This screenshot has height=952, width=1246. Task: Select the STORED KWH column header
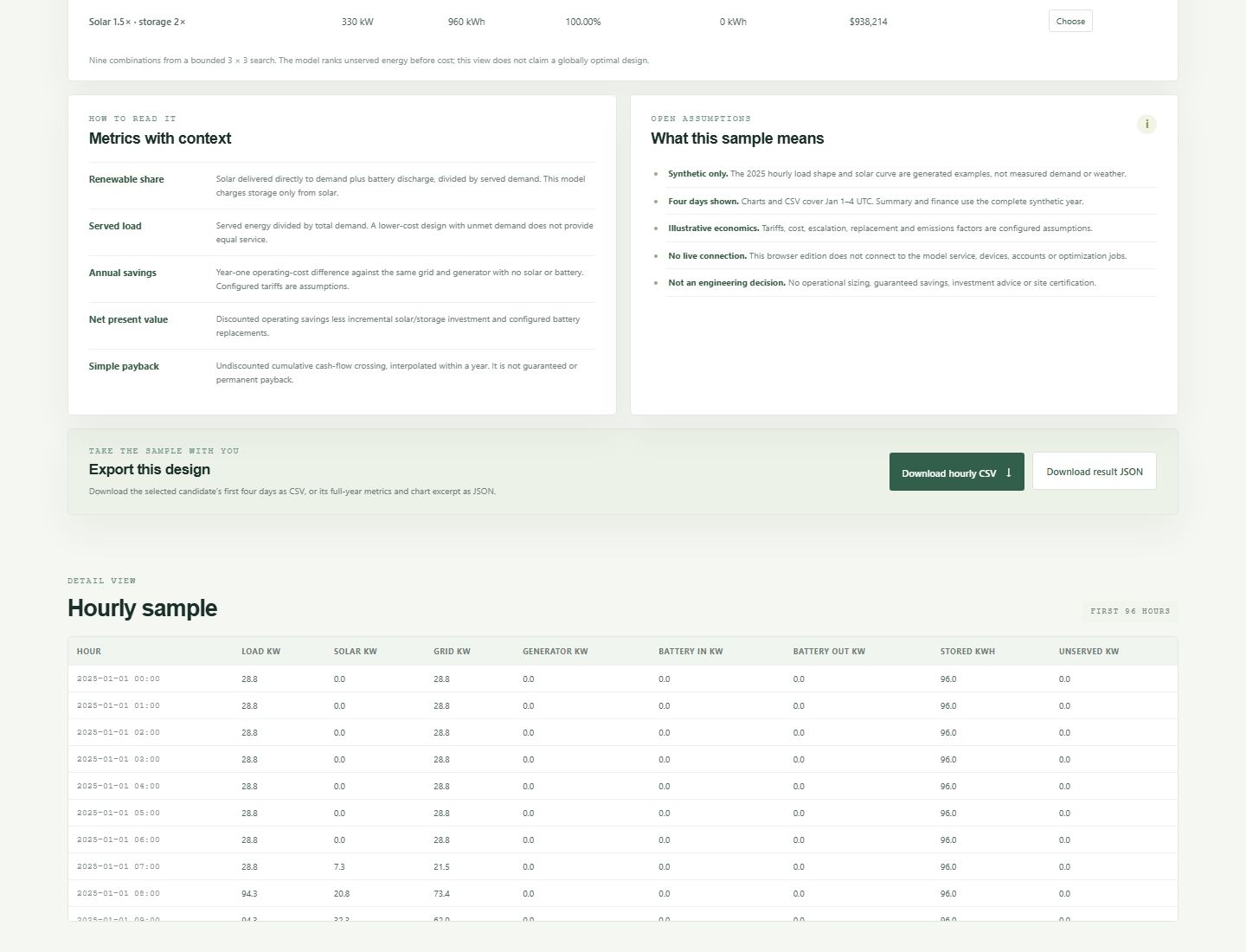967,652
